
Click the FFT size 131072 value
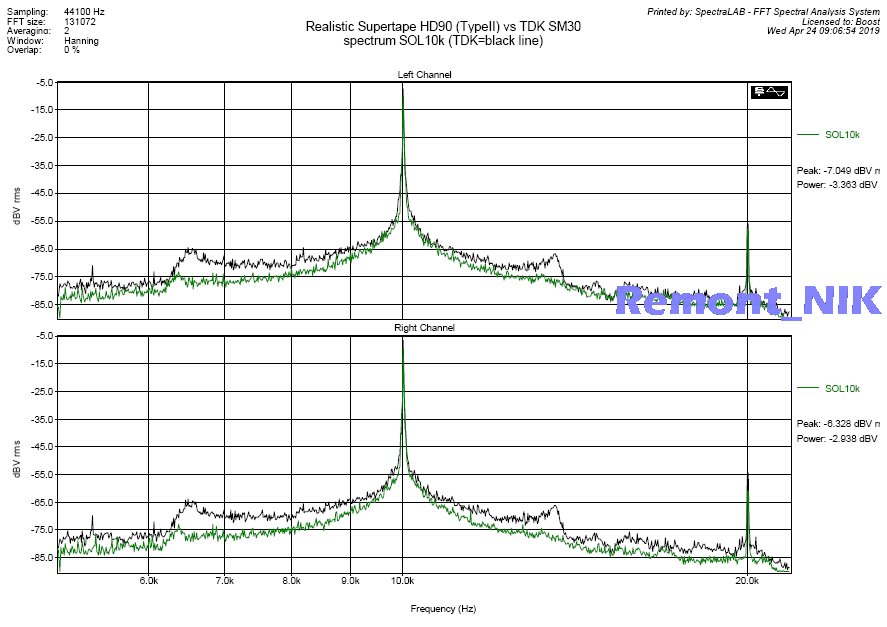pyautogui.click(x=80, y=21)
